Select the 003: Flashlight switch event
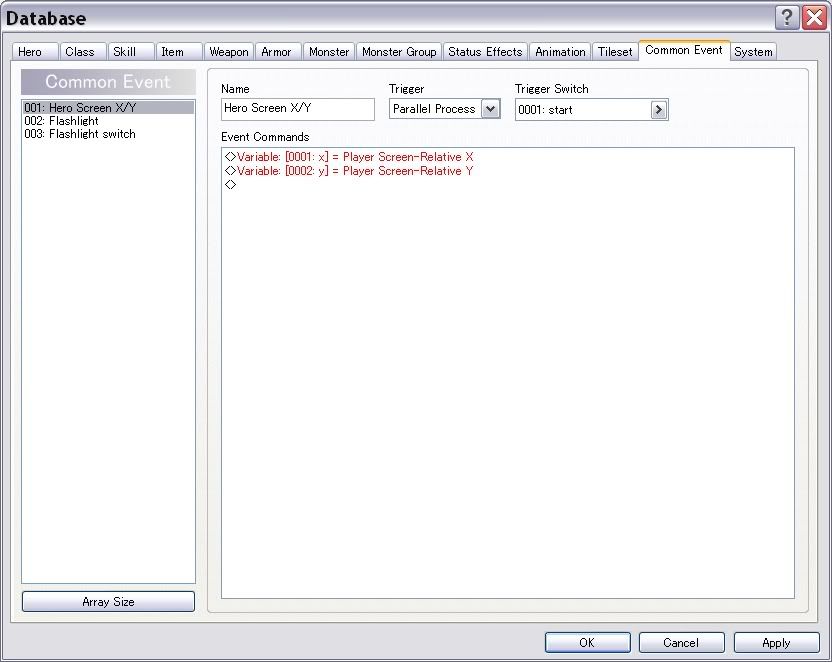This screenshot has height=662, width=832. 80,134
